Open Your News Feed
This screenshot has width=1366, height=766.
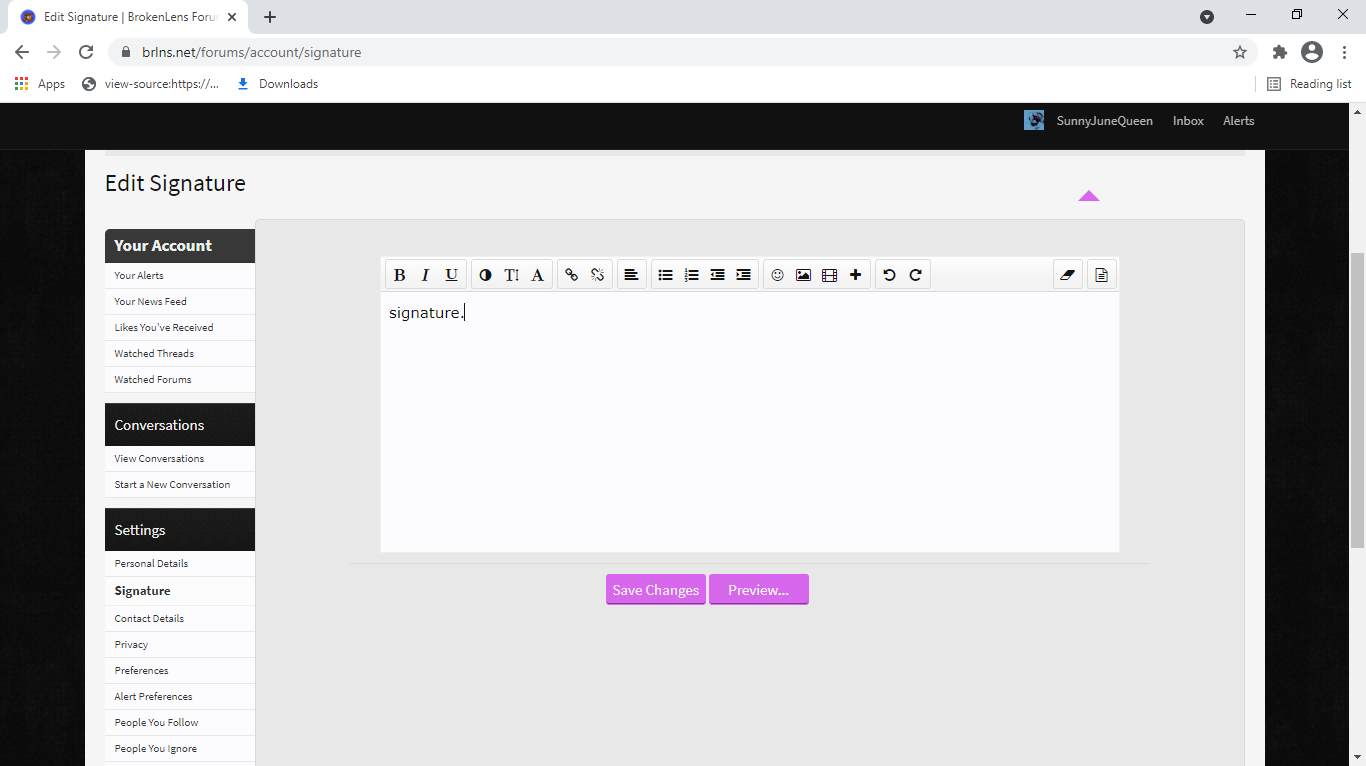tap(180, 302)
